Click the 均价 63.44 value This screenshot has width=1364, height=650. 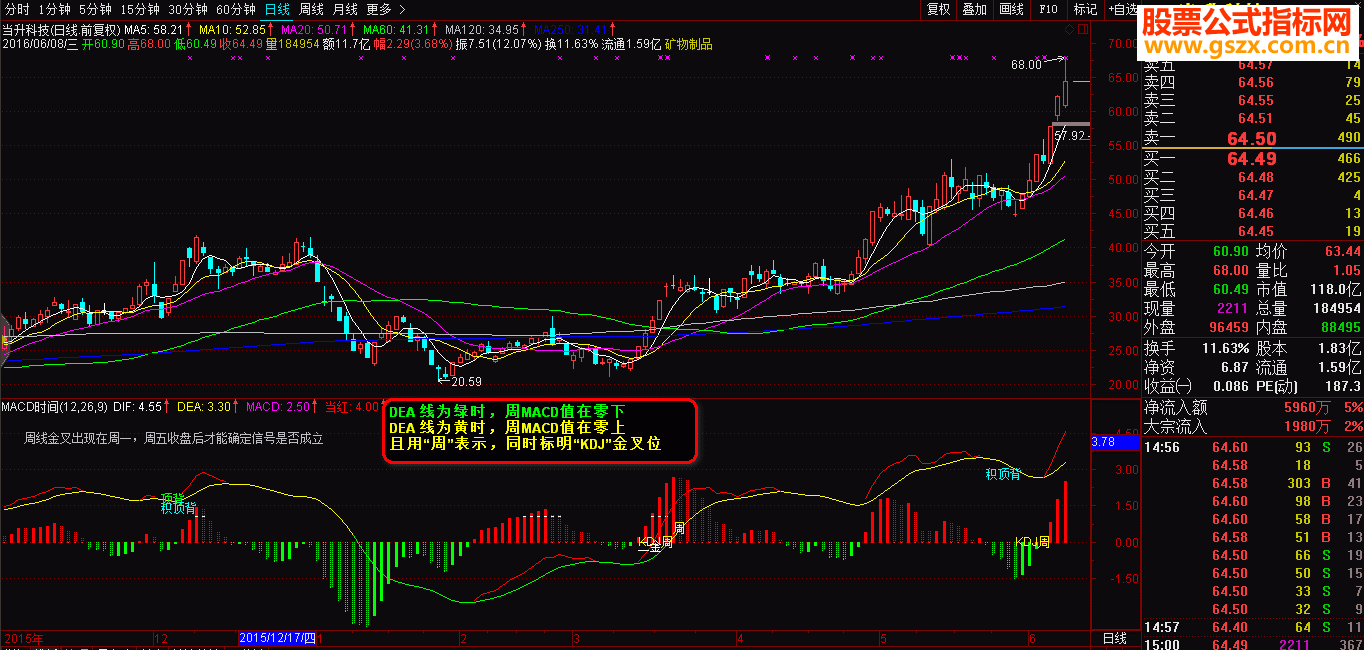point(1341,251)
